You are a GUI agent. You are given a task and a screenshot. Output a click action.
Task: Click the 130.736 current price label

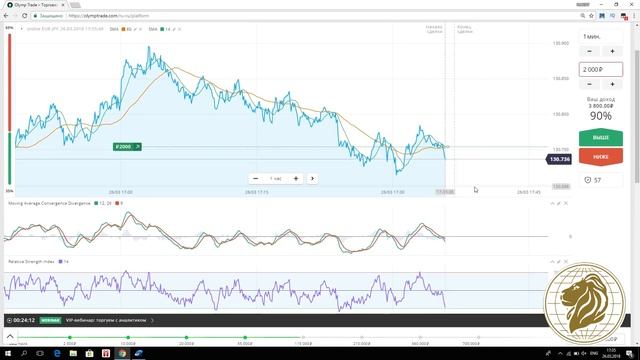pyautogui.click(x=559, y=159)
